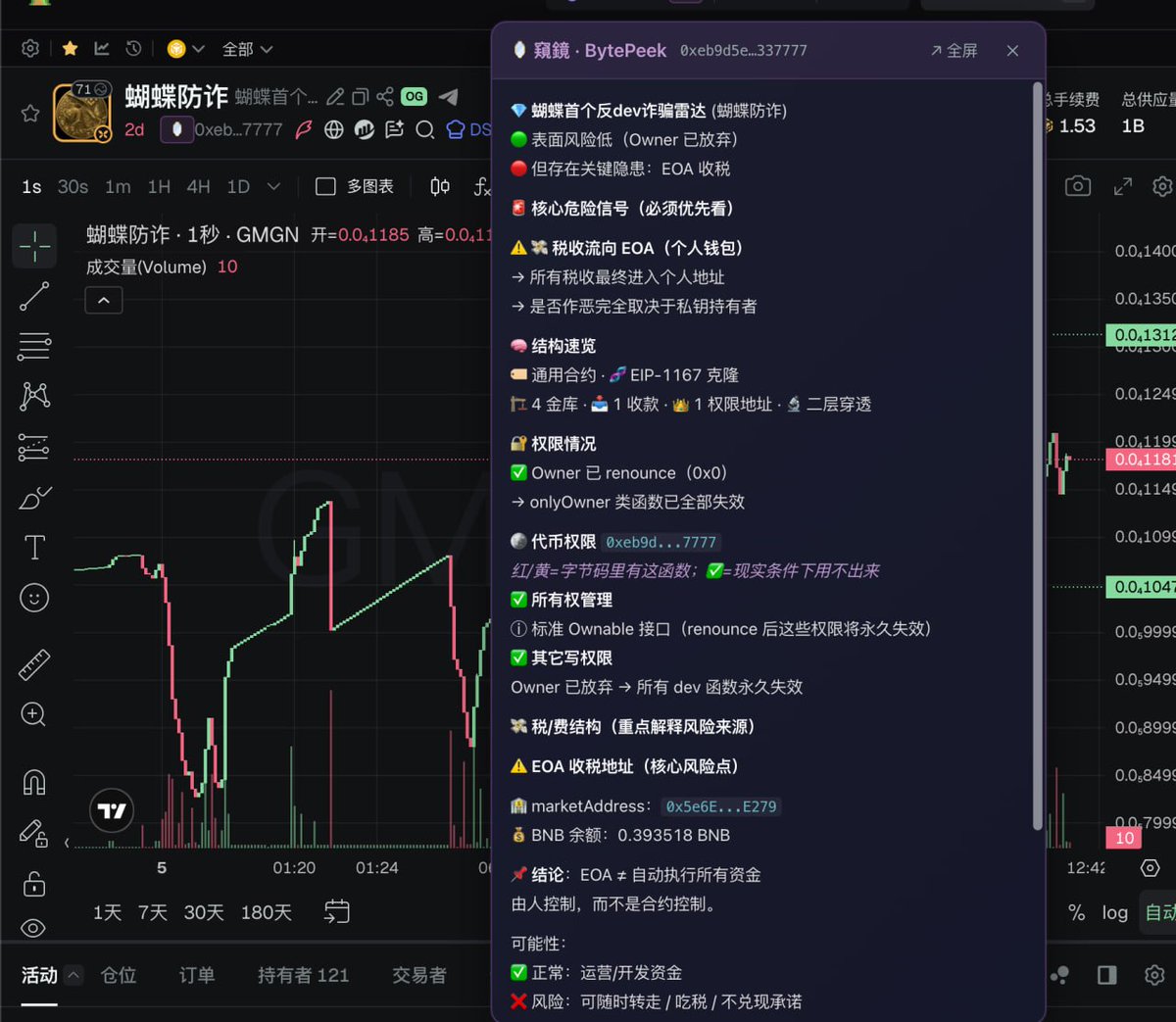Image resolution: width=1176 pixels, height=1022 pixels.
Task: Select the 1m timeframe
Action: click(x=118, y=186)
